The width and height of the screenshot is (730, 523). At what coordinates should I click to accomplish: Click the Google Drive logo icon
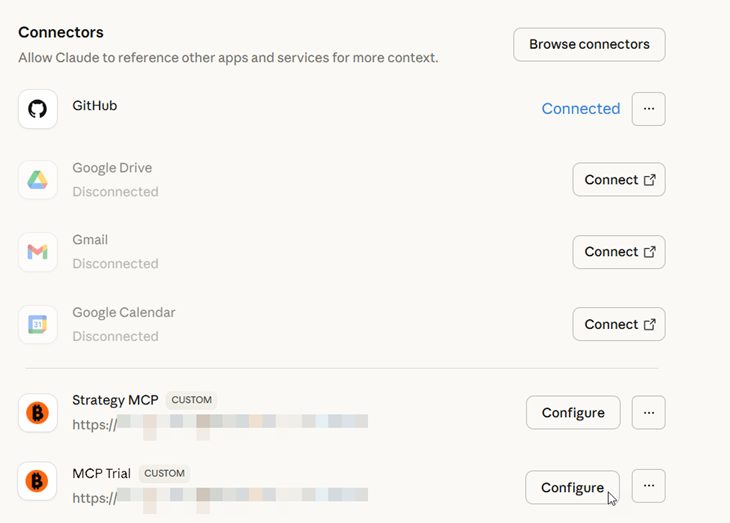click(x=37, y=180)
